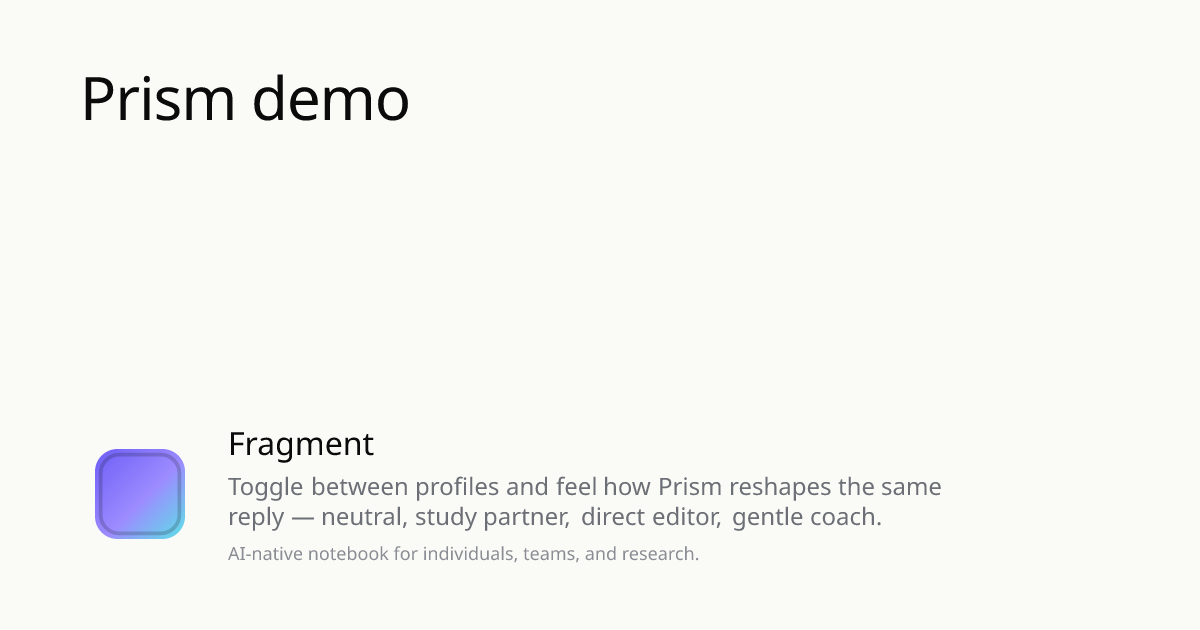Select the "direct editor" profile text
This screenshot has width=1200, height=630.
pyautogui.click(x=650, y=518)
